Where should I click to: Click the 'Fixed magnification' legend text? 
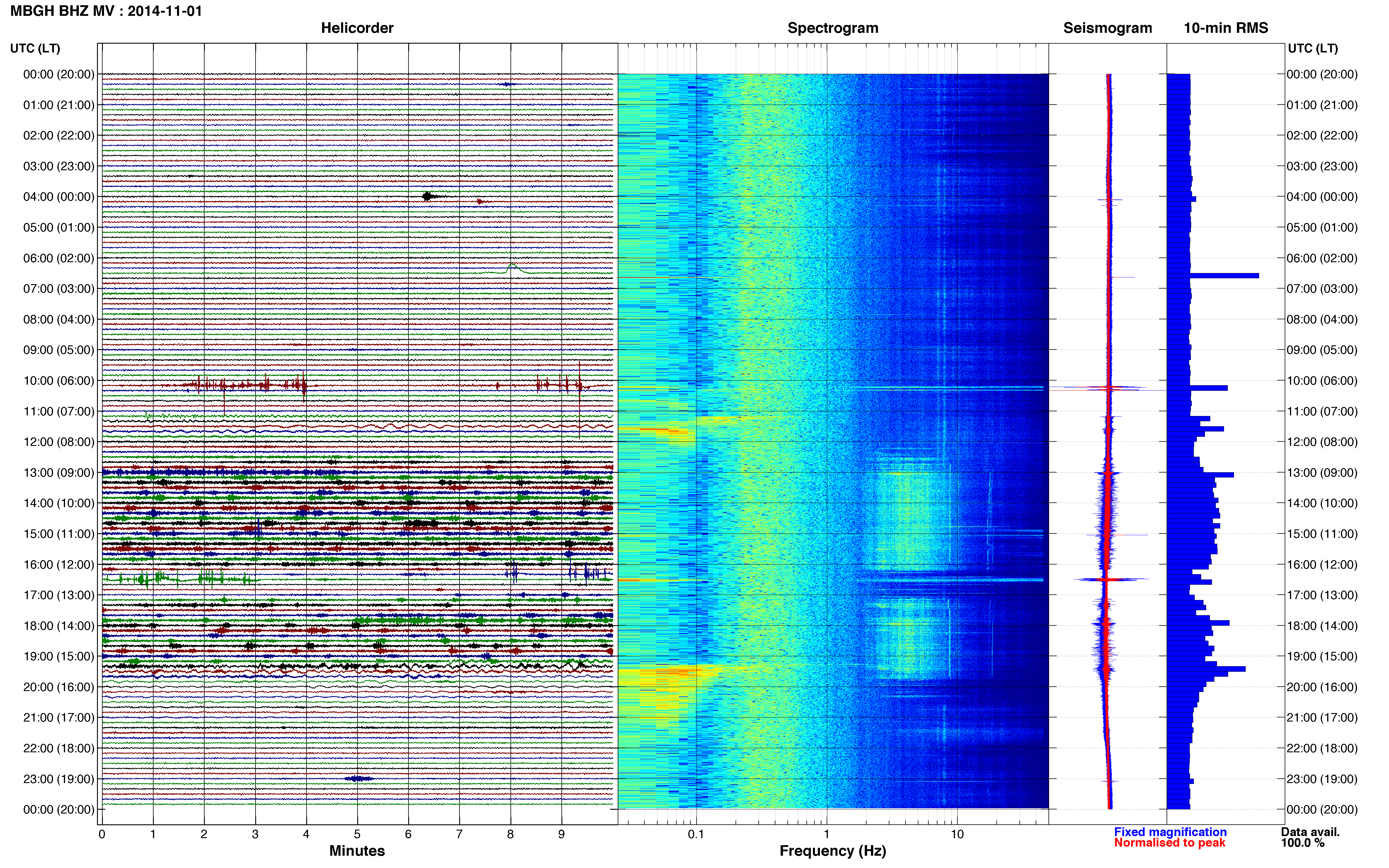pyautogui.click(x=1170, y=832)
